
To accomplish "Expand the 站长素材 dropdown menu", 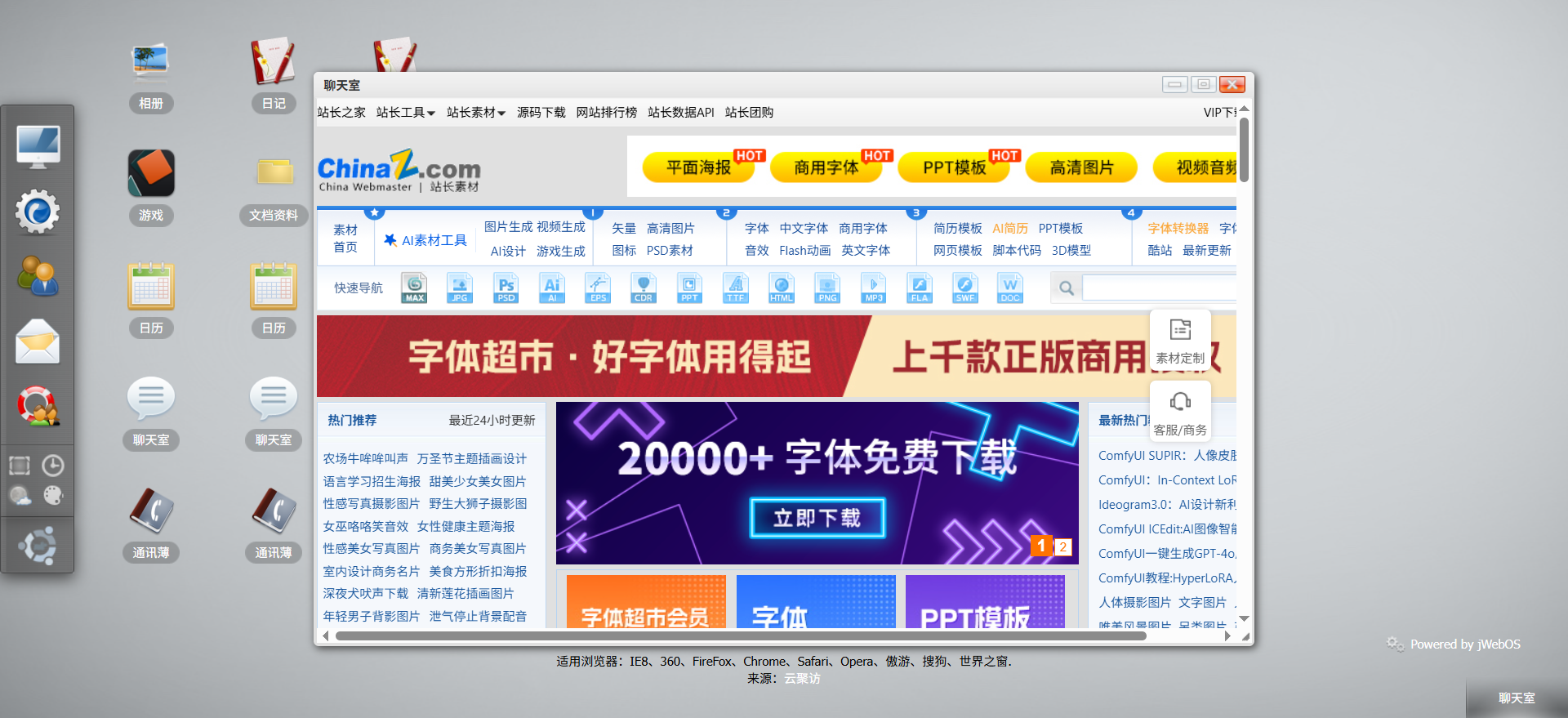I will (475, 113).
